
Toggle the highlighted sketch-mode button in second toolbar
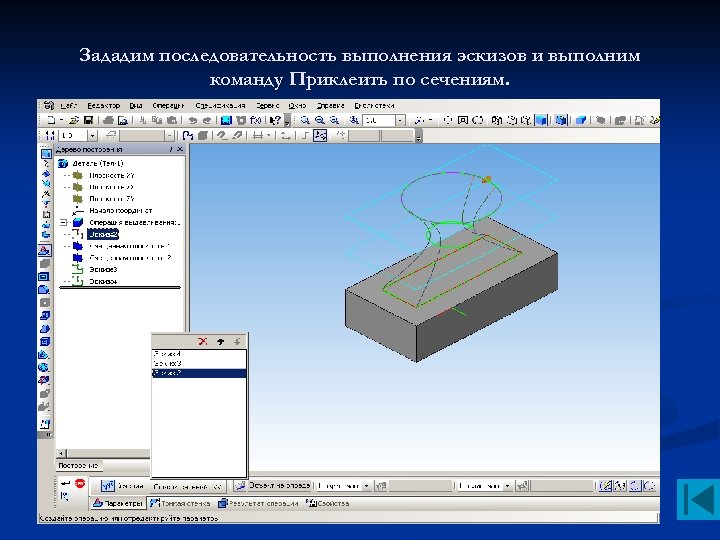320,135
